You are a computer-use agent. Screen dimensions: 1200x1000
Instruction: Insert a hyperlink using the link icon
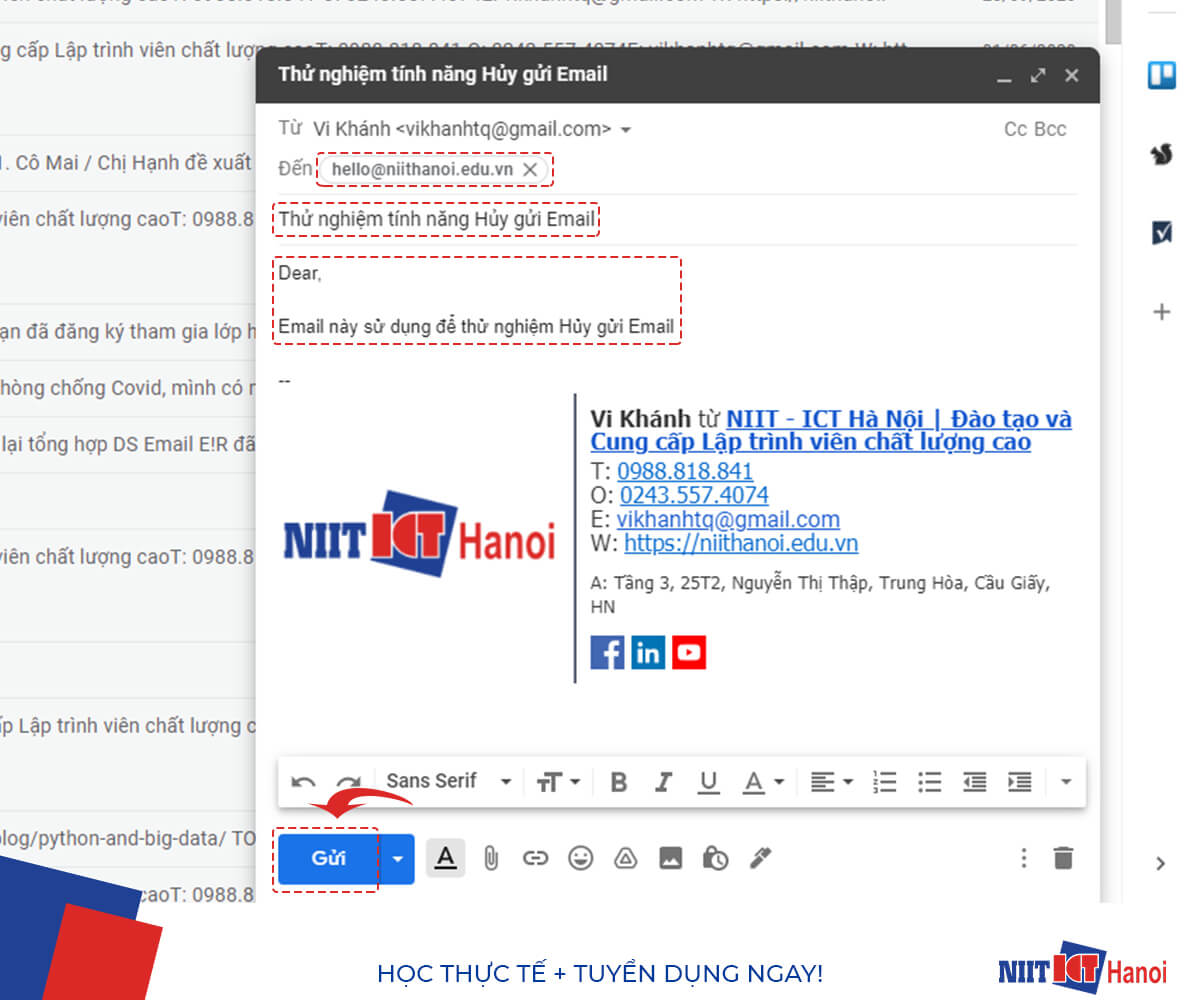point(536,858)
